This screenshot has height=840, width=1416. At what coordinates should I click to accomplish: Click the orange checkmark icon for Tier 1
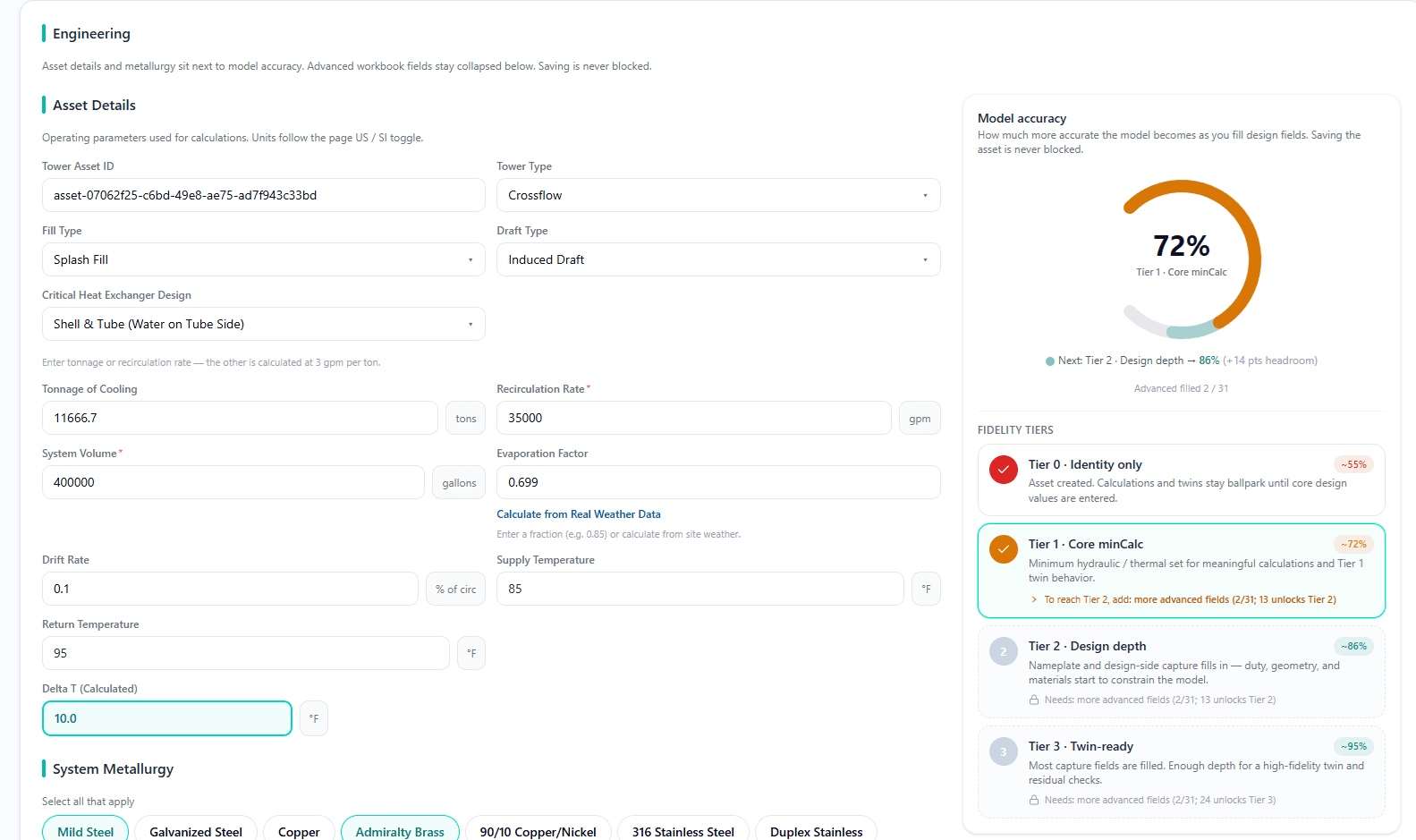pyautogui.click(x=1004, y=549)
